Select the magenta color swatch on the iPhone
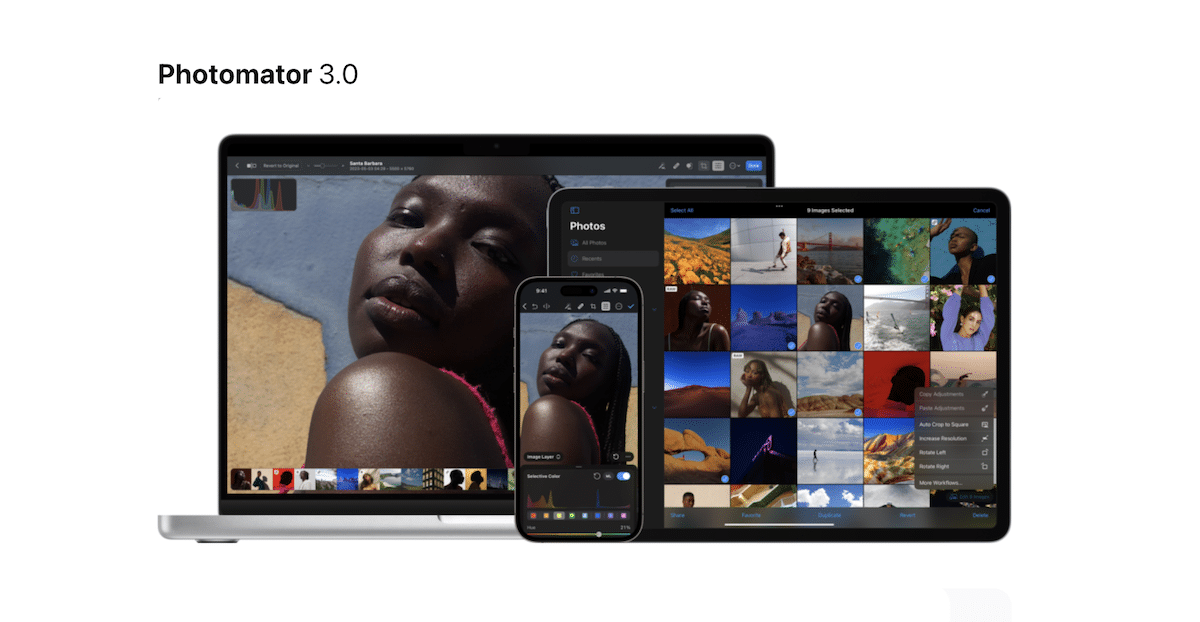This screenshot has width=1200, height=622. click(x=624, y=516)
